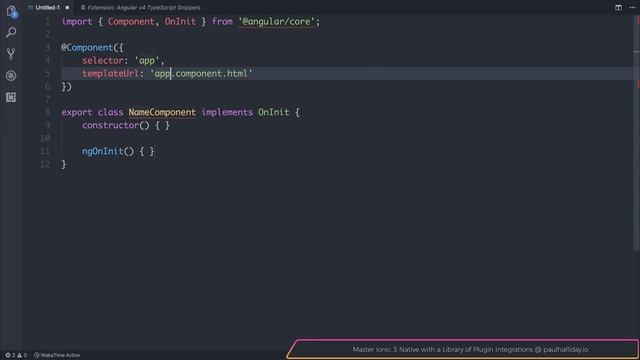This screenshot has height=360, width=640.
Task: Click the 'export' keyword
Action: click(77, 112)
